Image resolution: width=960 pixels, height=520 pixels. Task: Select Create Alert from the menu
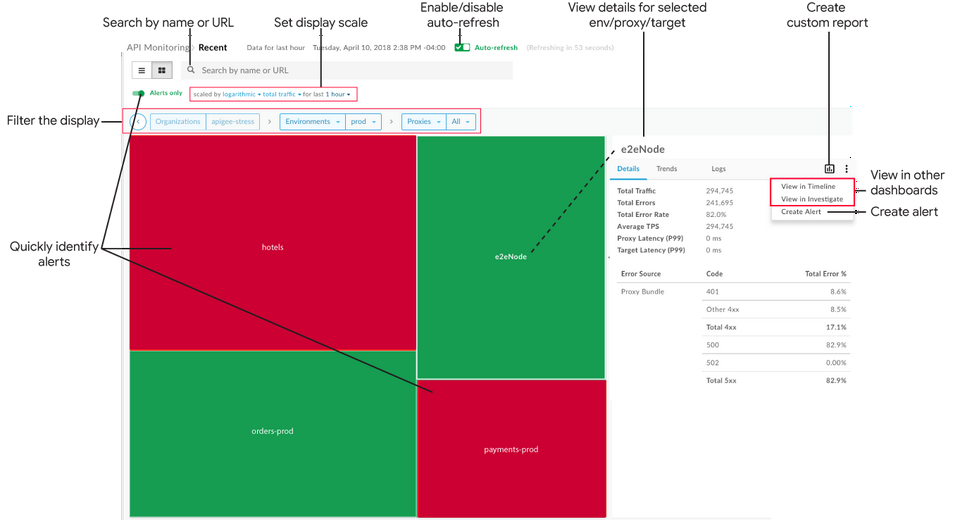801,211
